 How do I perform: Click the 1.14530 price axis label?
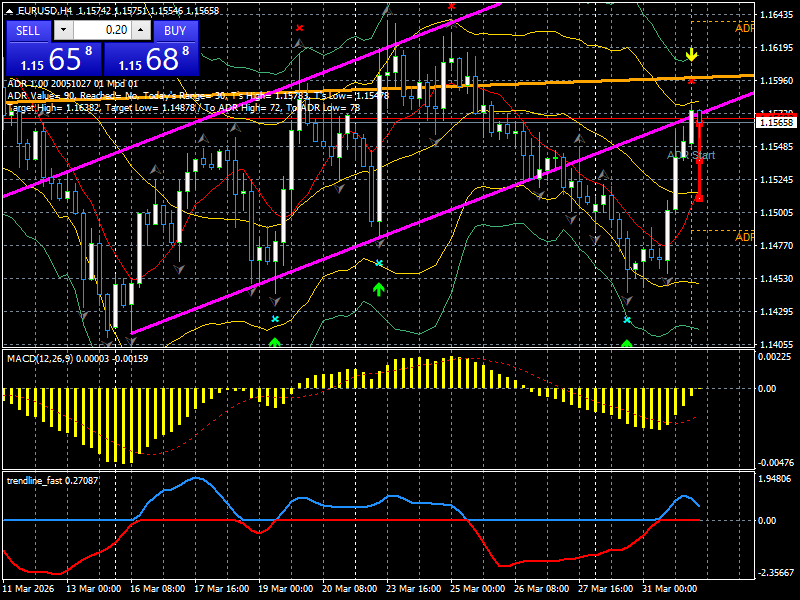click(x=777, y=279)
